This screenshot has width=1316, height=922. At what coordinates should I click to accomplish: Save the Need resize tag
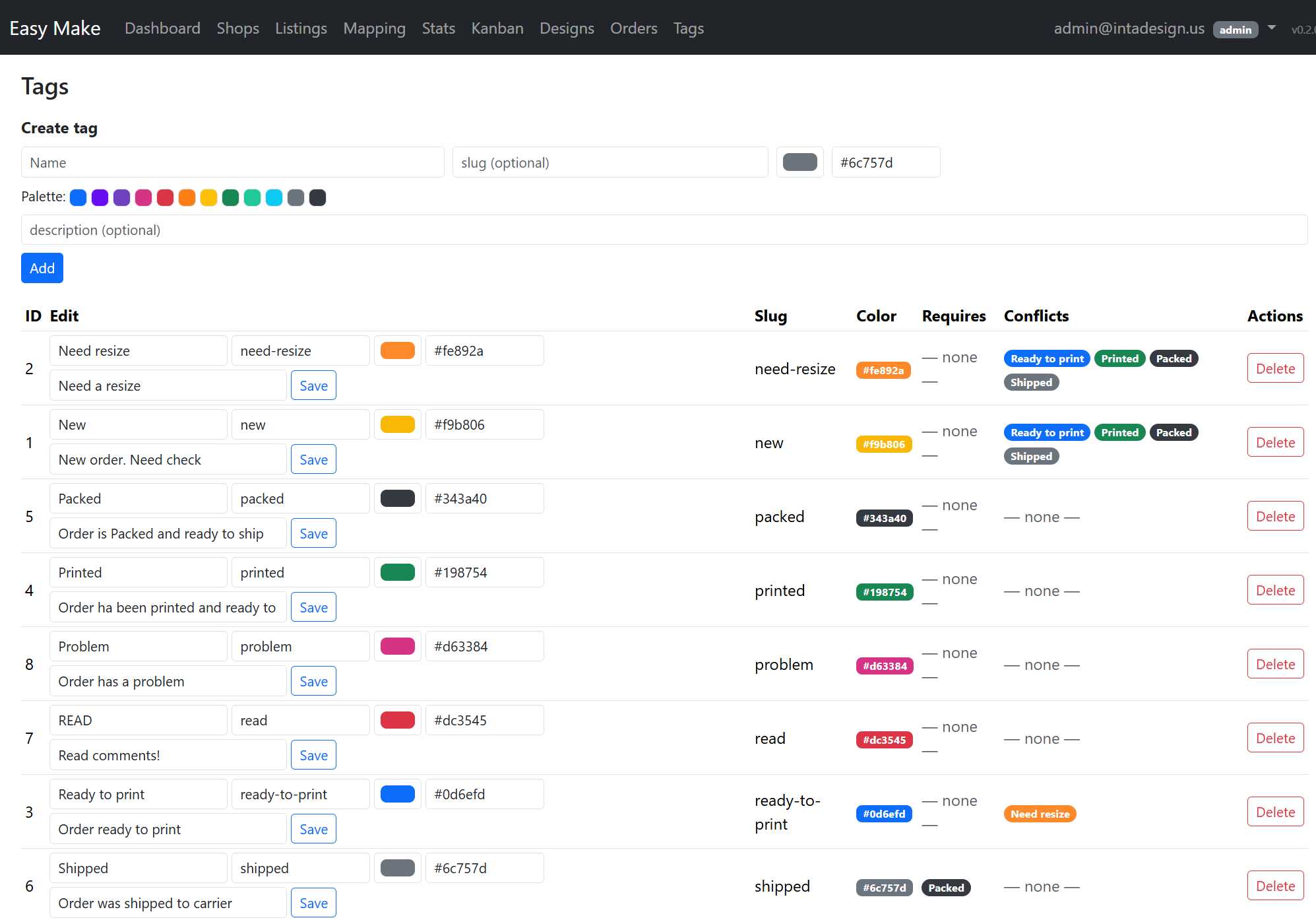point(313,385)
